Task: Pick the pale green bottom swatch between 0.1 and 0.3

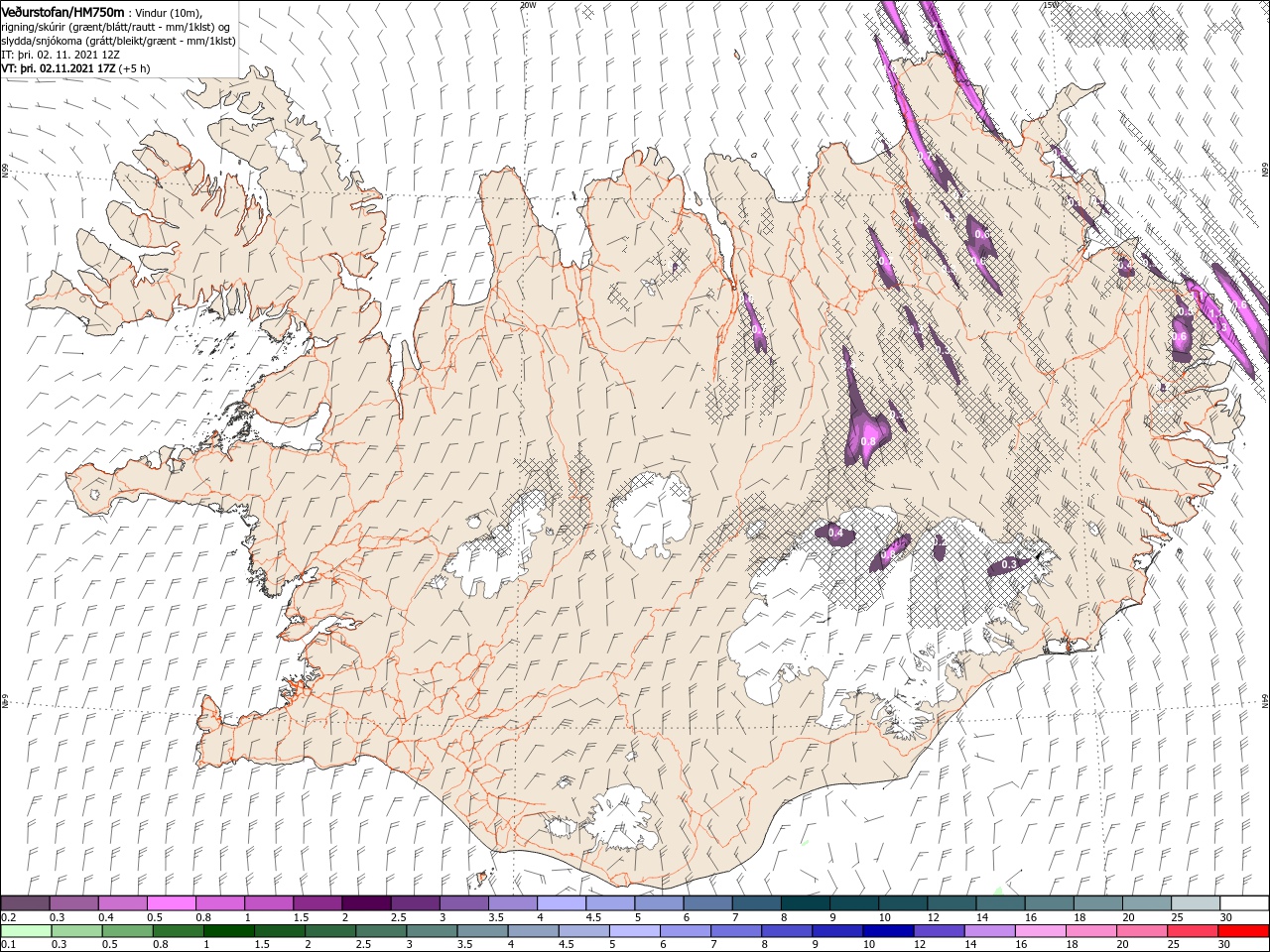Action: pyautogui.click(x=25, y=931)
